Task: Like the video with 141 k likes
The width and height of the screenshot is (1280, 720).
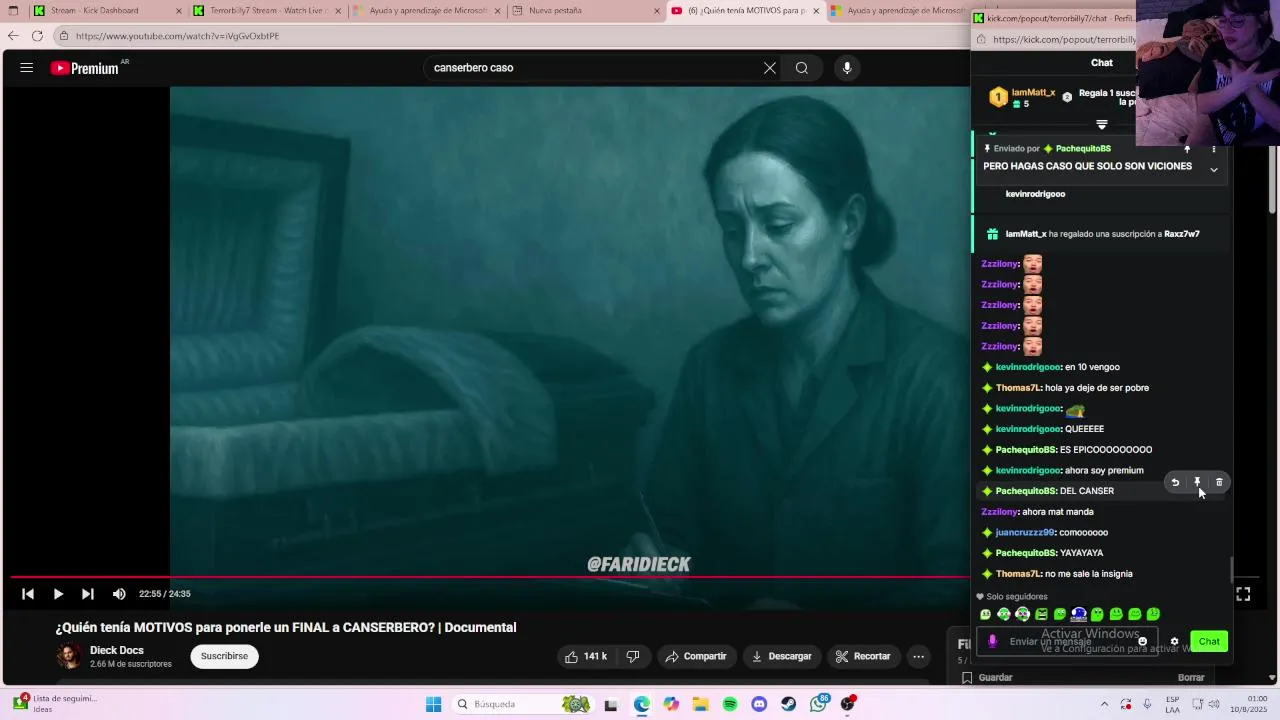Action: (586, 656)
